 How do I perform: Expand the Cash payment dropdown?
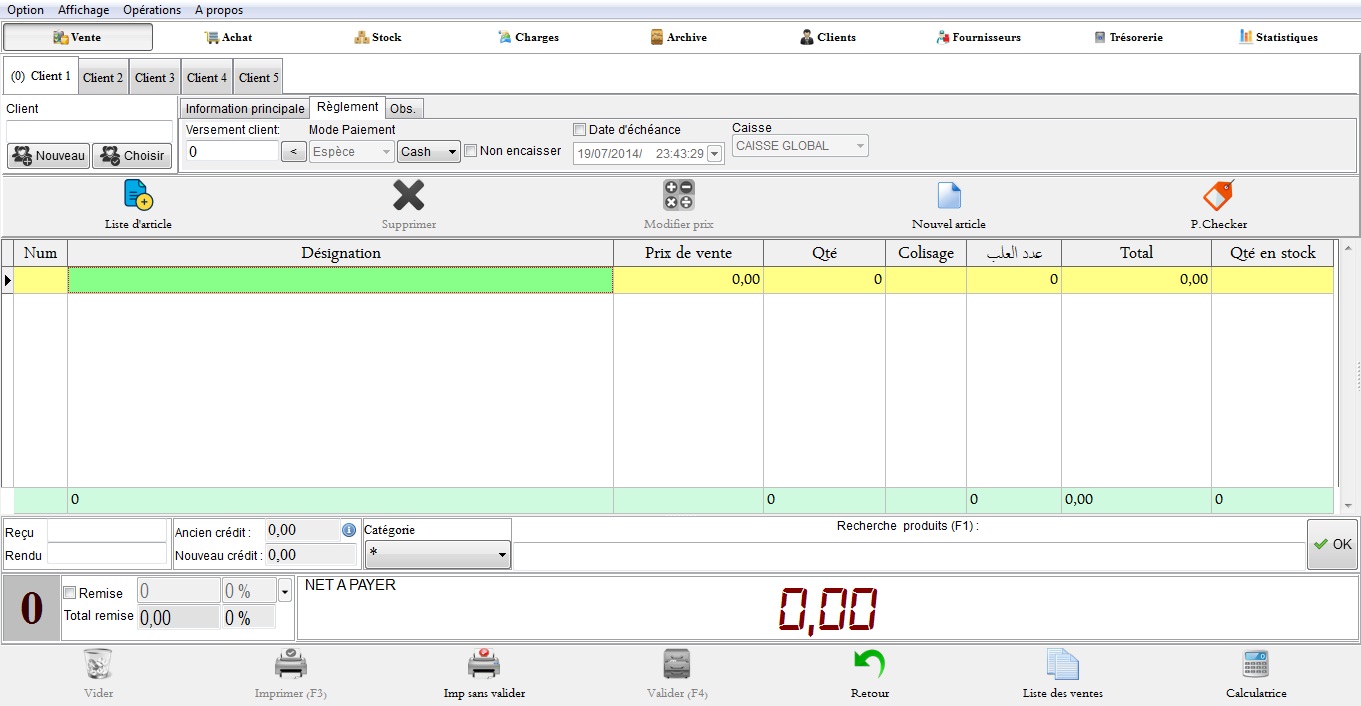tap(452, 152)
